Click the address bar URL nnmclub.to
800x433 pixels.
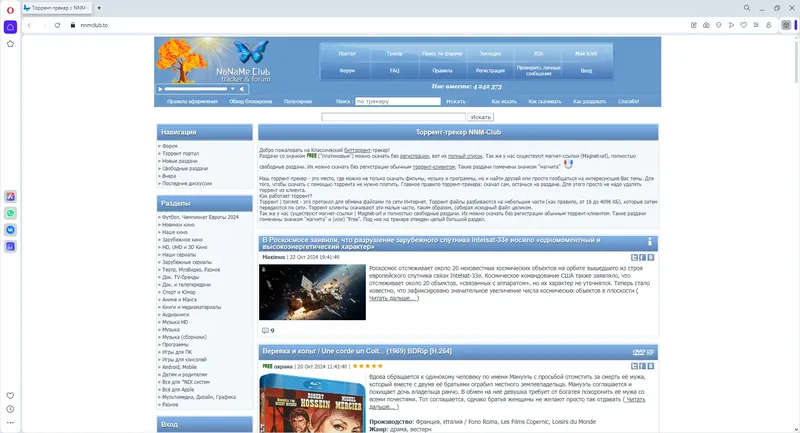coord(94,25)
